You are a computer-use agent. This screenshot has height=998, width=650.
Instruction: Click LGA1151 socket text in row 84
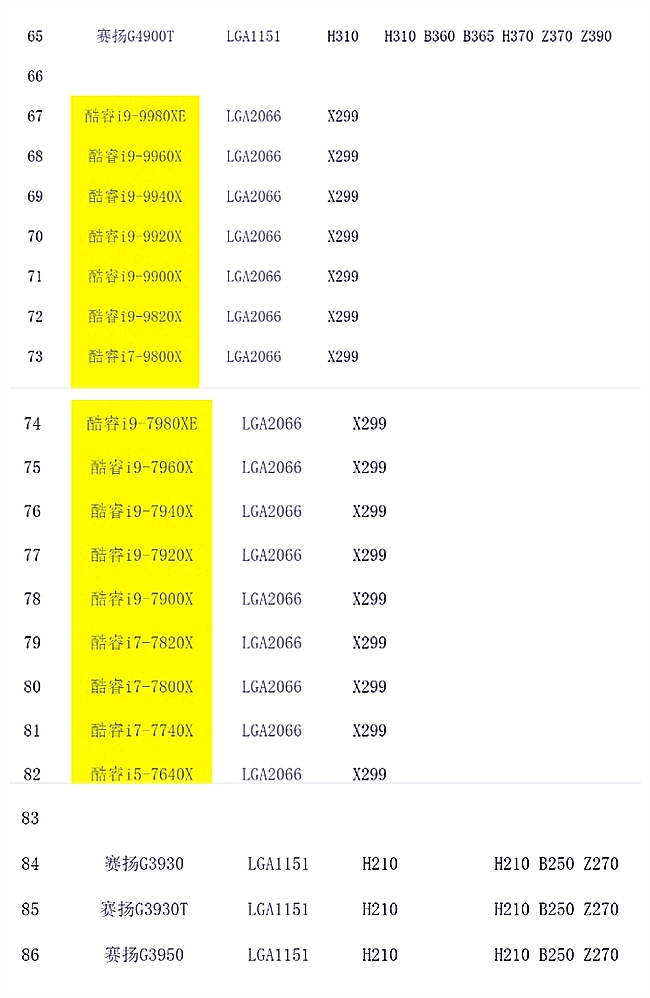pos(278,864)
